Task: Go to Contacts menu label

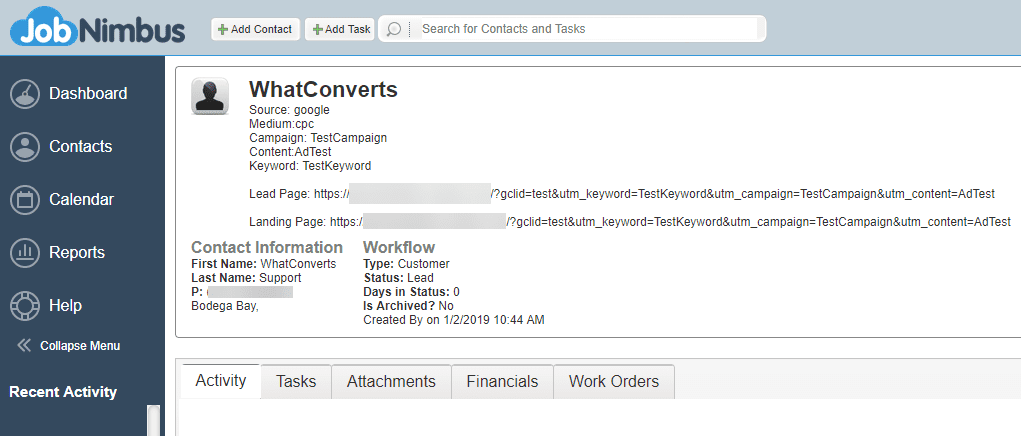Action: (x=81, y=146)
